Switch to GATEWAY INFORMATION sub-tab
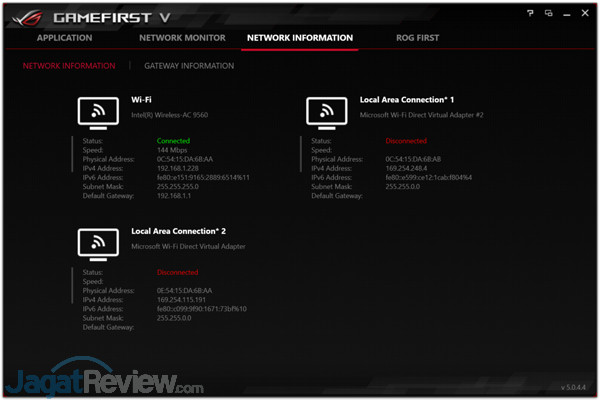The height and width of the screenshot is (400, 600). pyautogui.click(x=189, y=66)
